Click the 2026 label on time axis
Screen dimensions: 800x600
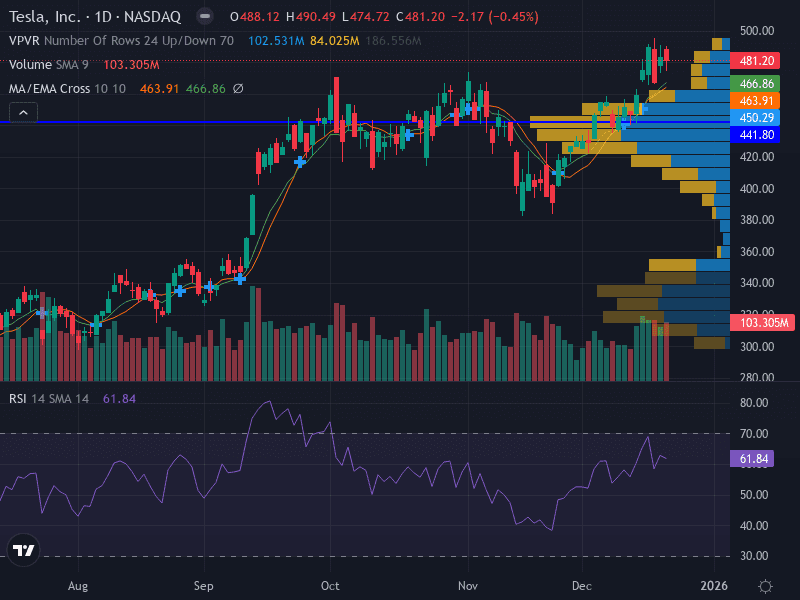[714, 586]
